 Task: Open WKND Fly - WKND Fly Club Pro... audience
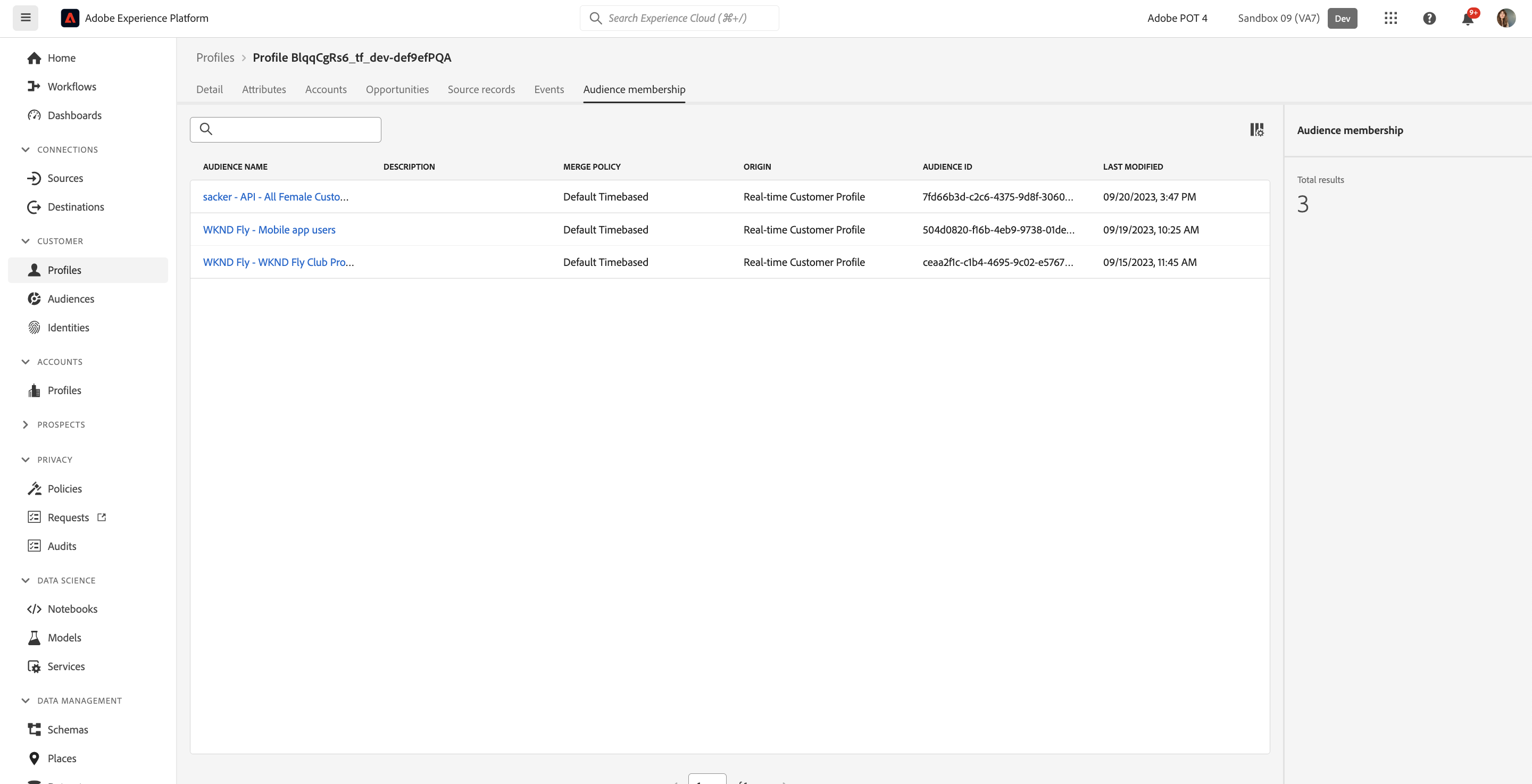tap(278, 262)
